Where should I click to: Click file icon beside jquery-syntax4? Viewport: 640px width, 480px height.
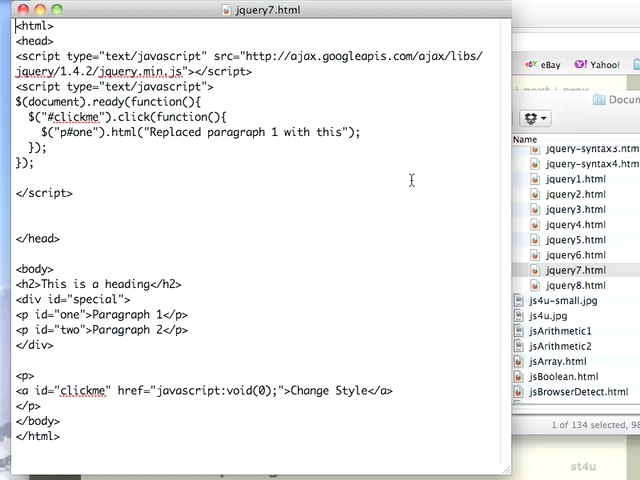(x=535, y=164)
